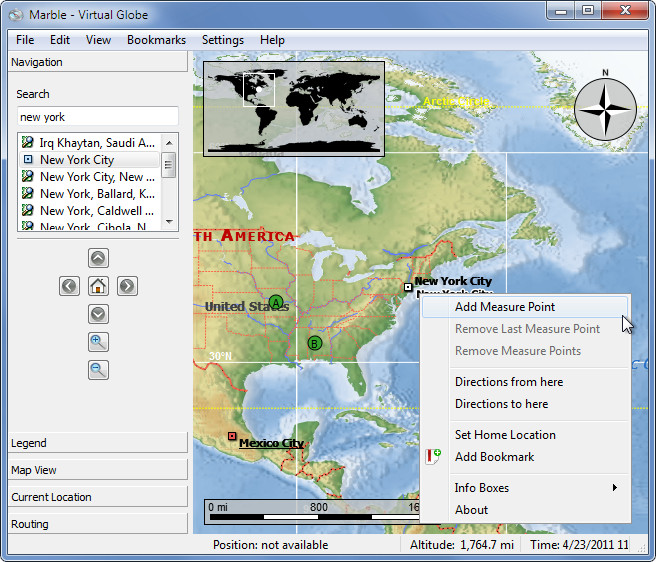Click the navigate down arrow button

98,314
